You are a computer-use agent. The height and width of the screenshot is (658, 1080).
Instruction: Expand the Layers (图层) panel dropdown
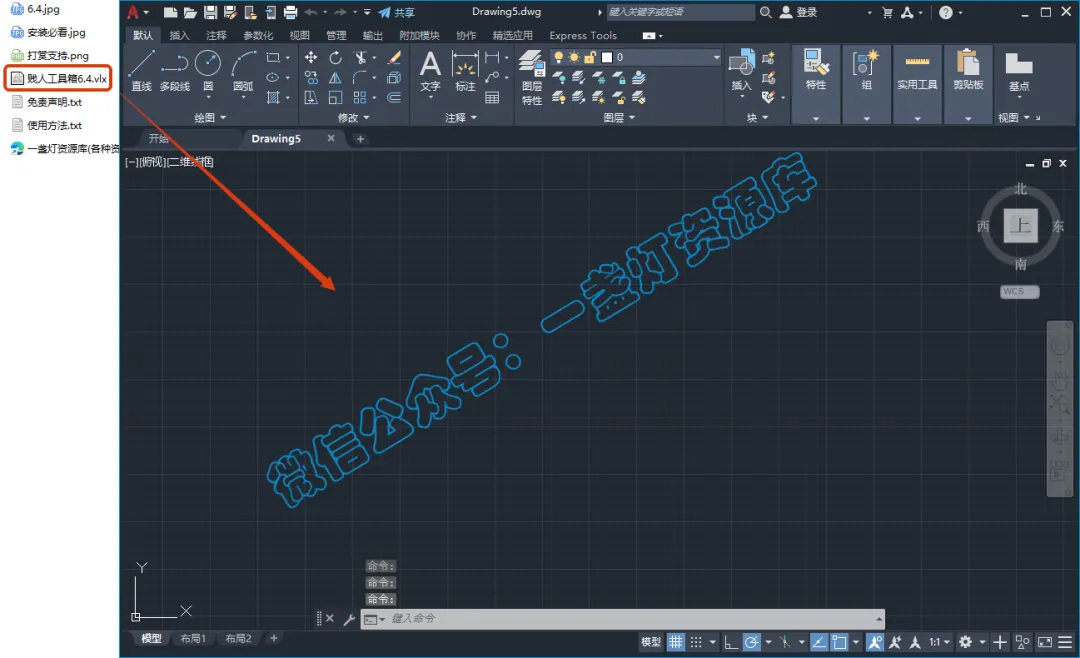[x=619, y=118]
